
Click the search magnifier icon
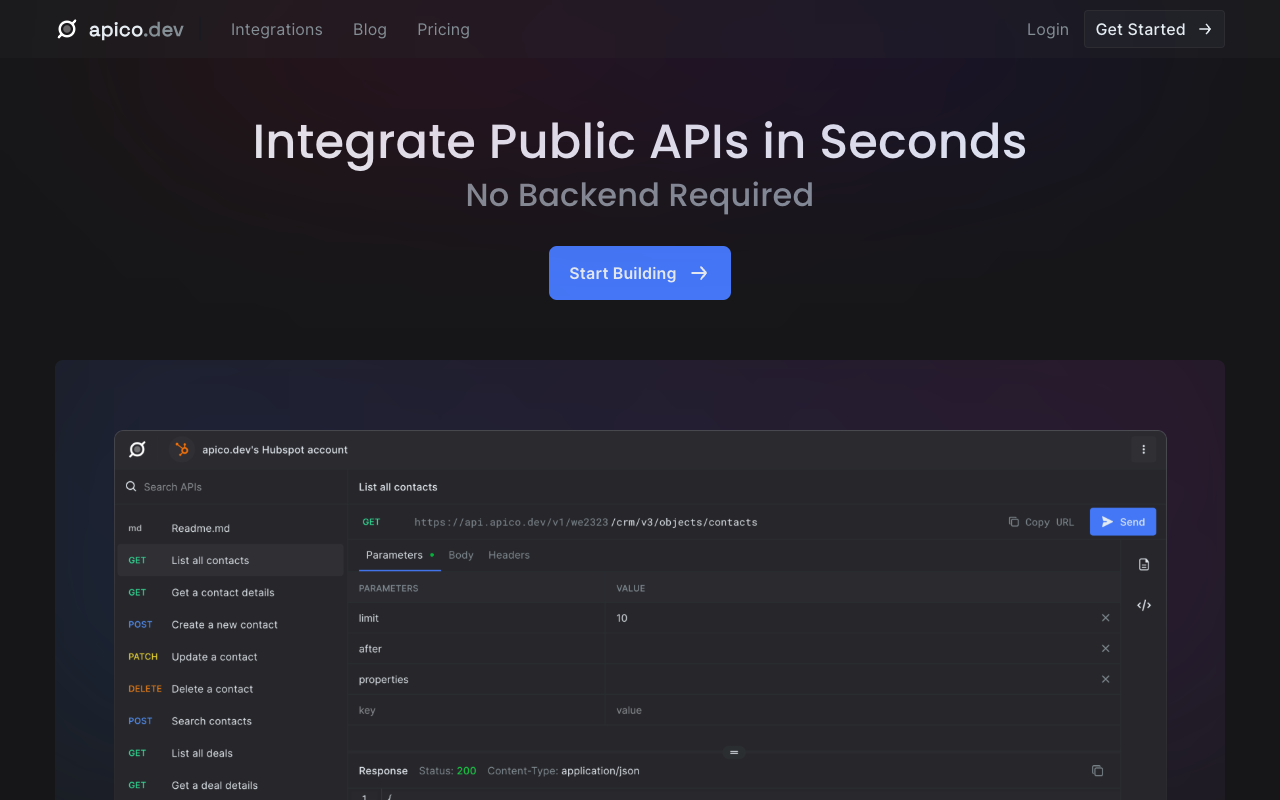click(131, 487)
